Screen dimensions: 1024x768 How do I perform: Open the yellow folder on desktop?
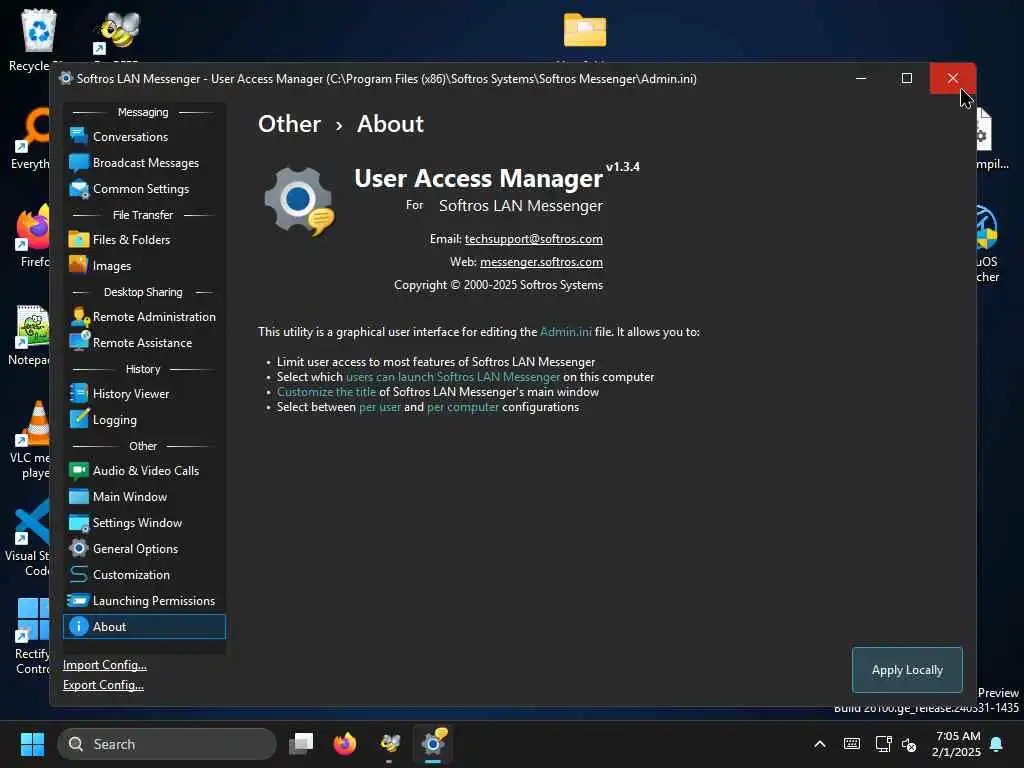tap(585, 30)
